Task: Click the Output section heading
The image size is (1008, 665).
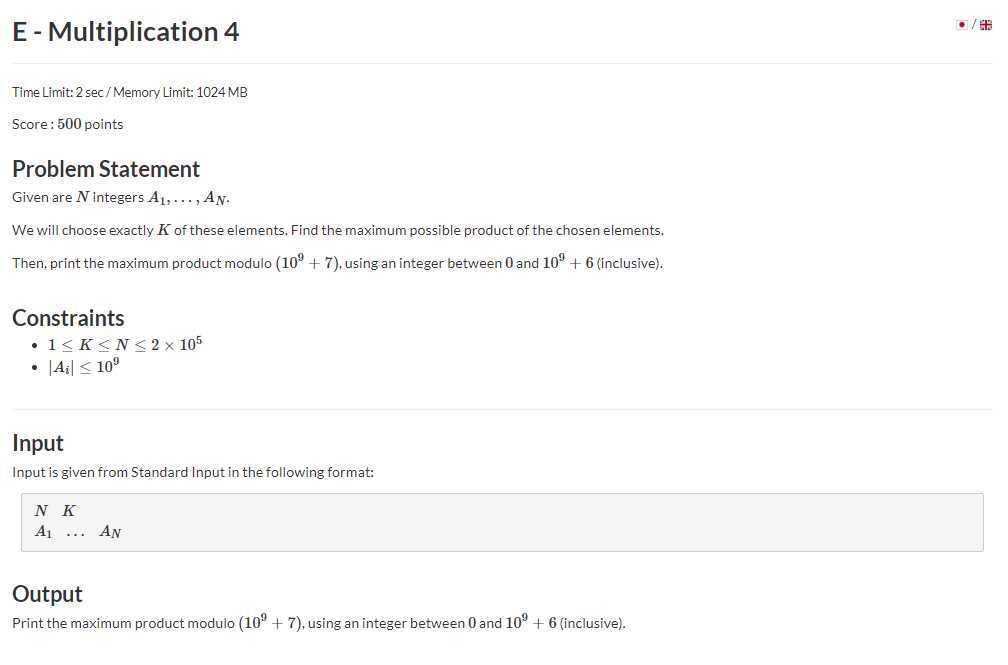Action: pos(48,594)
